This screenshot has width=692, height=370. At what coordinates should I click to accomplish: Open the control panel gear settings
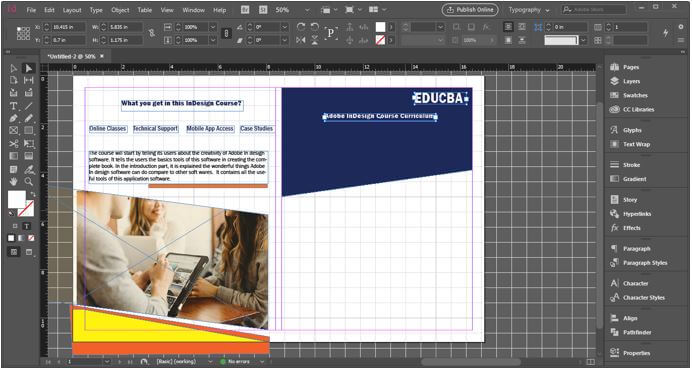[681, 27]
